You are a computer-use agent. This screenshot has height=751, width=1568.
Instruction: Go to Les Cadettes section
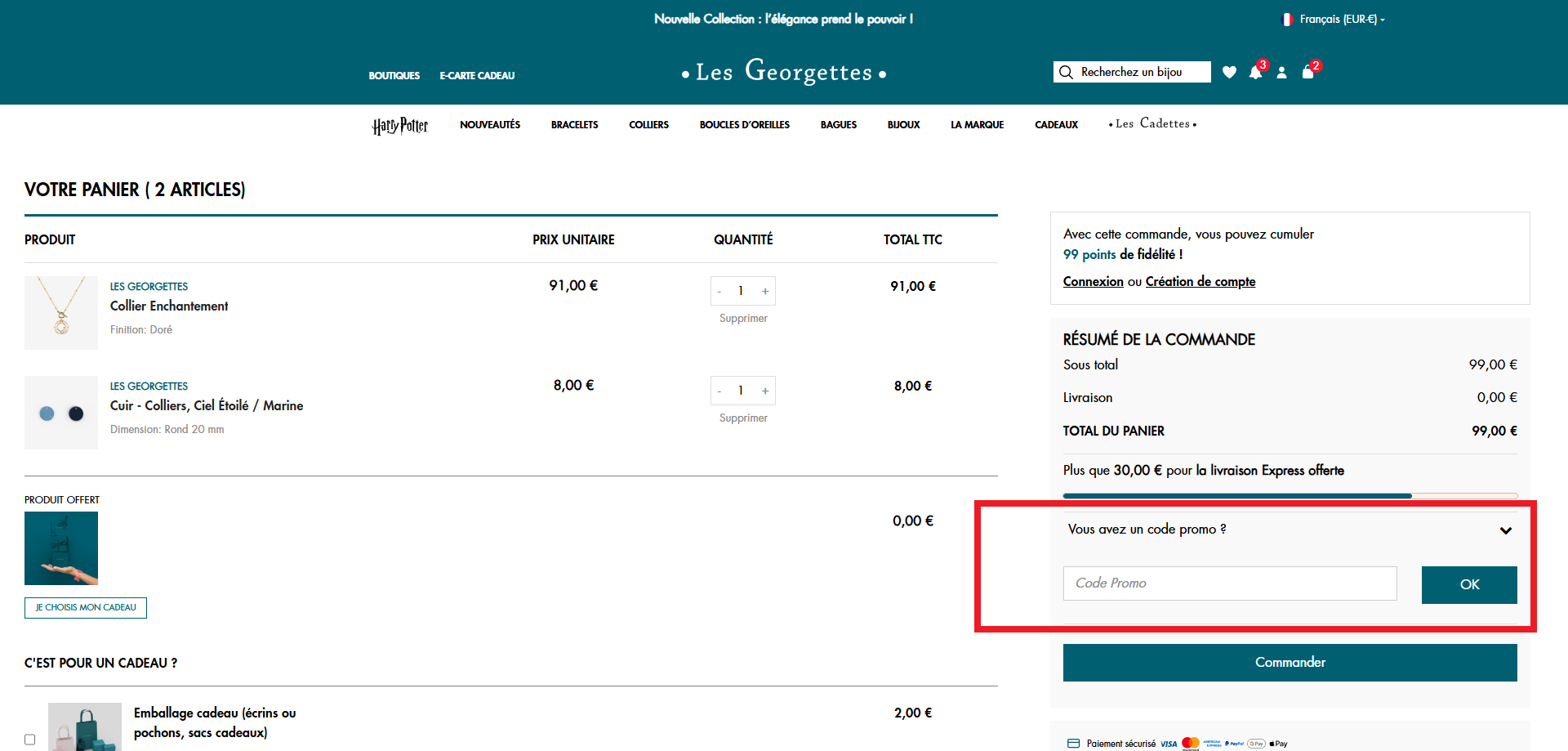(1152, 123)
